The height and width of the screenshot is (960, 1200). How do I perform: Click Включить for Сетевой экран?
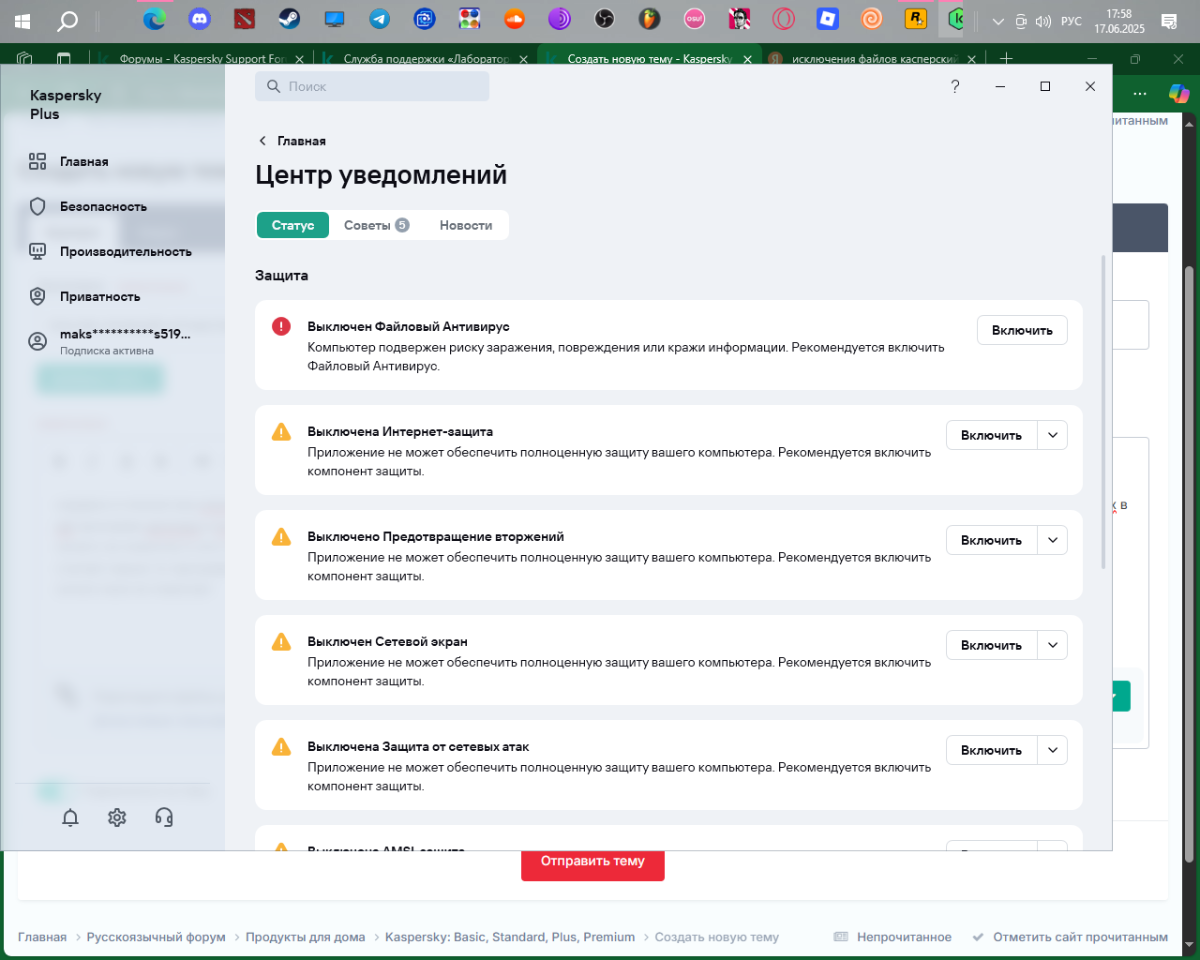click(x=991, y=645)
